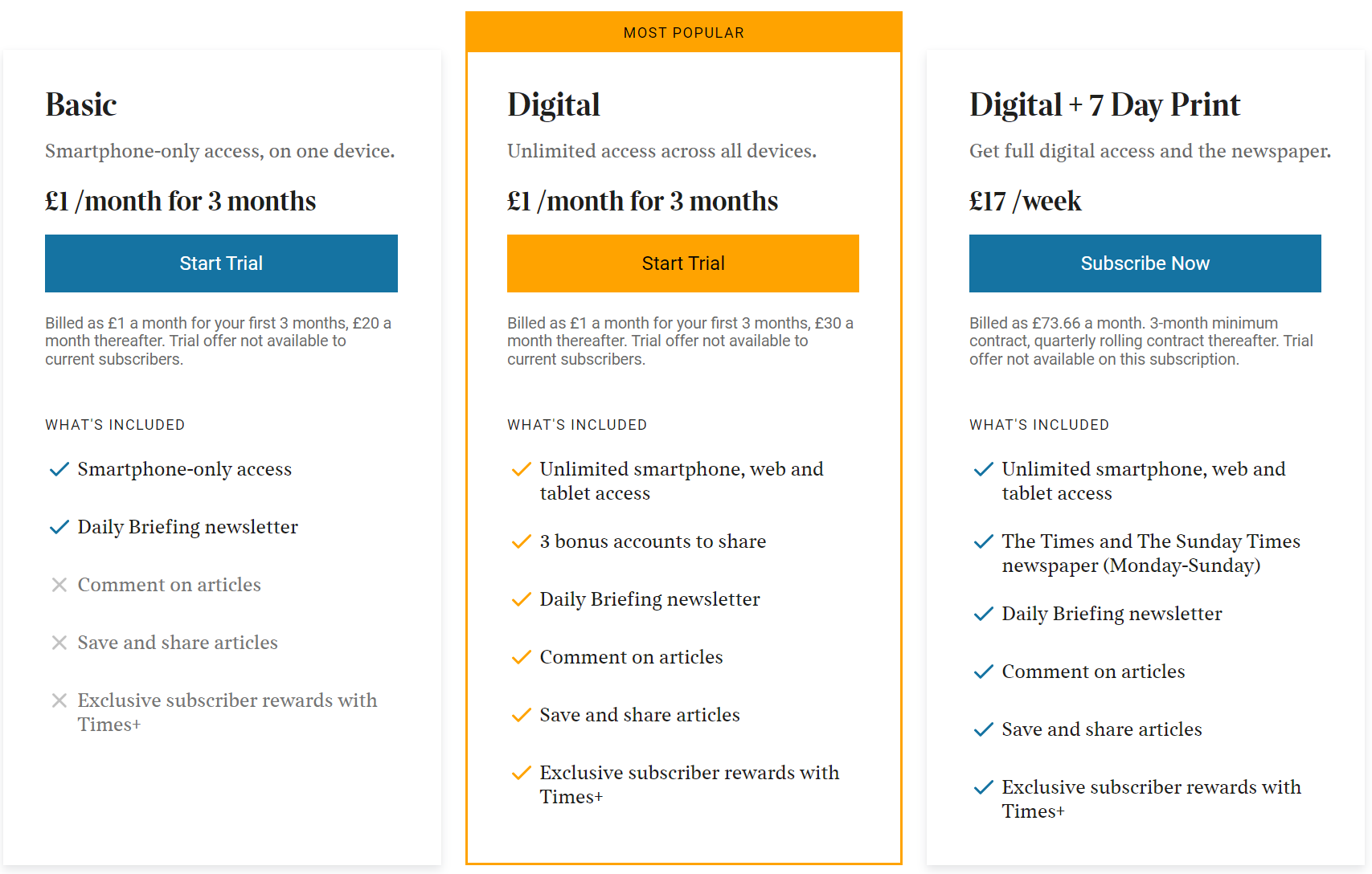Select the Digital plan heading
The image size is (1372, 874).
click(x=554, y=104)
